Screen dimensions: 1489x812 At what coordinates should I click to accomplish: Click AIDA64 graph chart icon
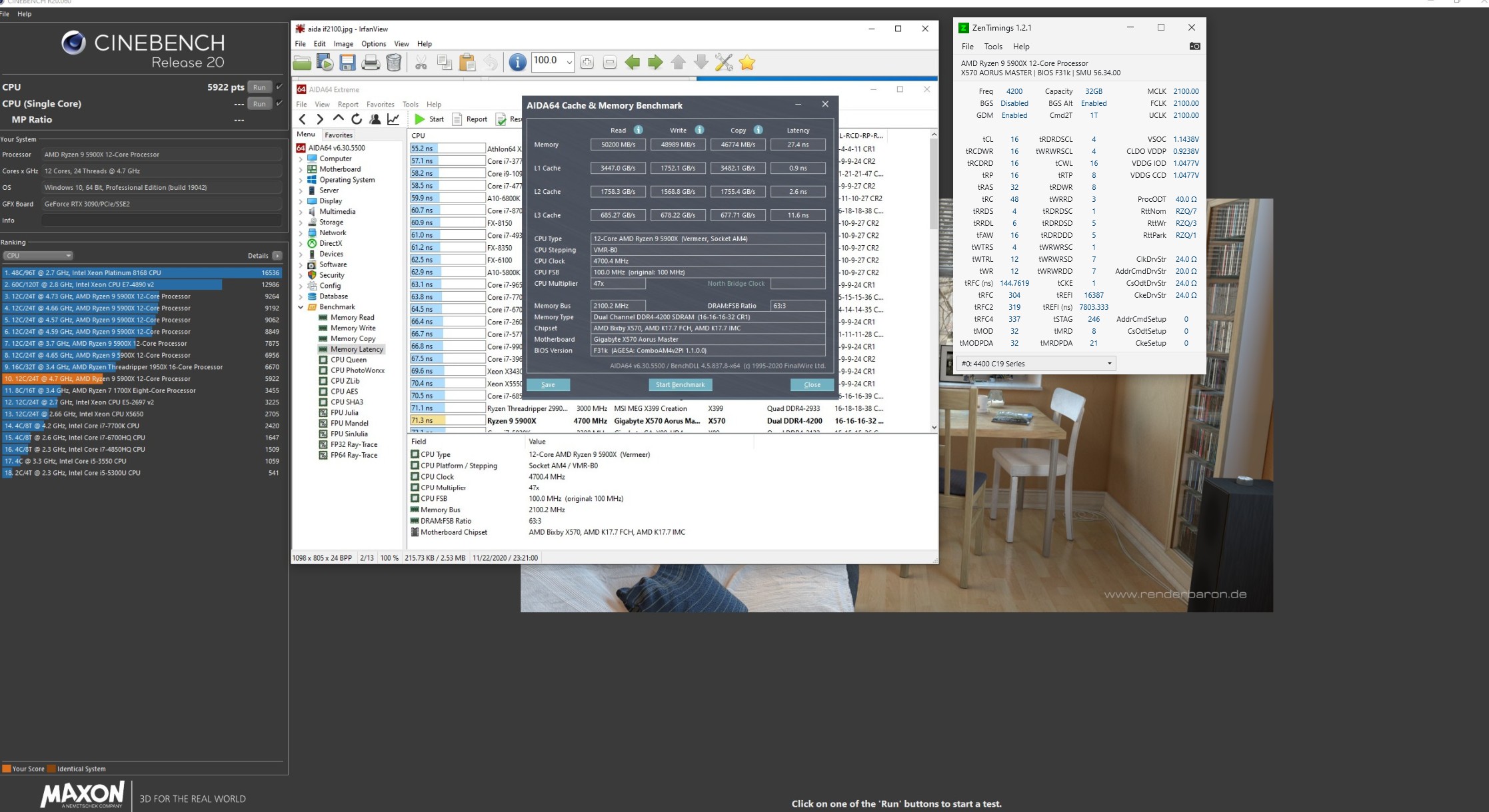393,119
